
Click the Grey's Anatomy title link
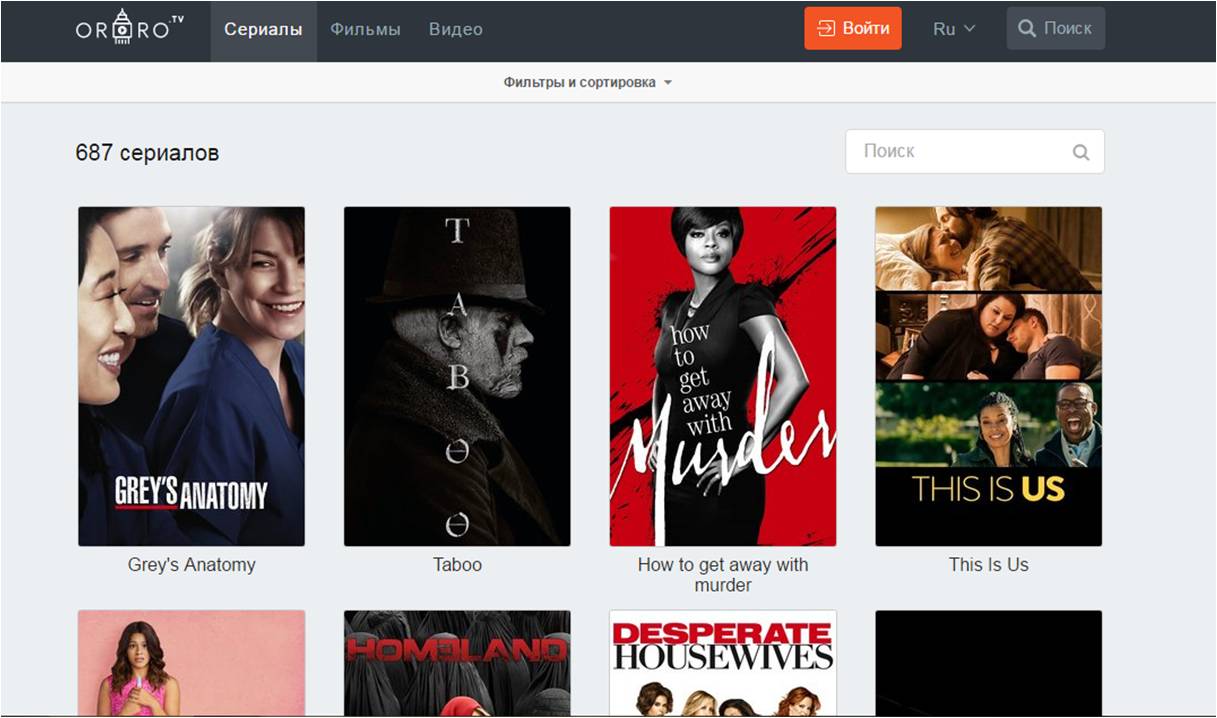click(x=191, y=565)
